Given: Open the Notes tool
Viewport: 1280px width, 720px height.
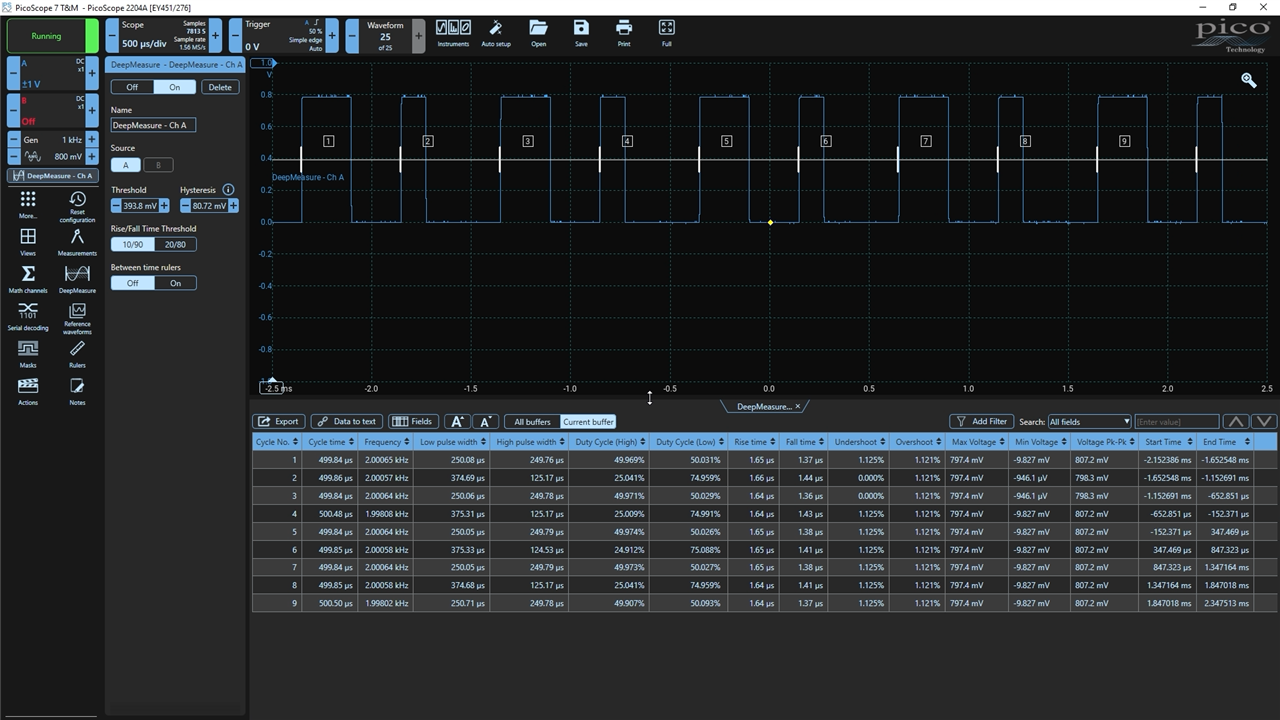Looking at the screenshot, I should pyautogui.click(x=77, y=391).
